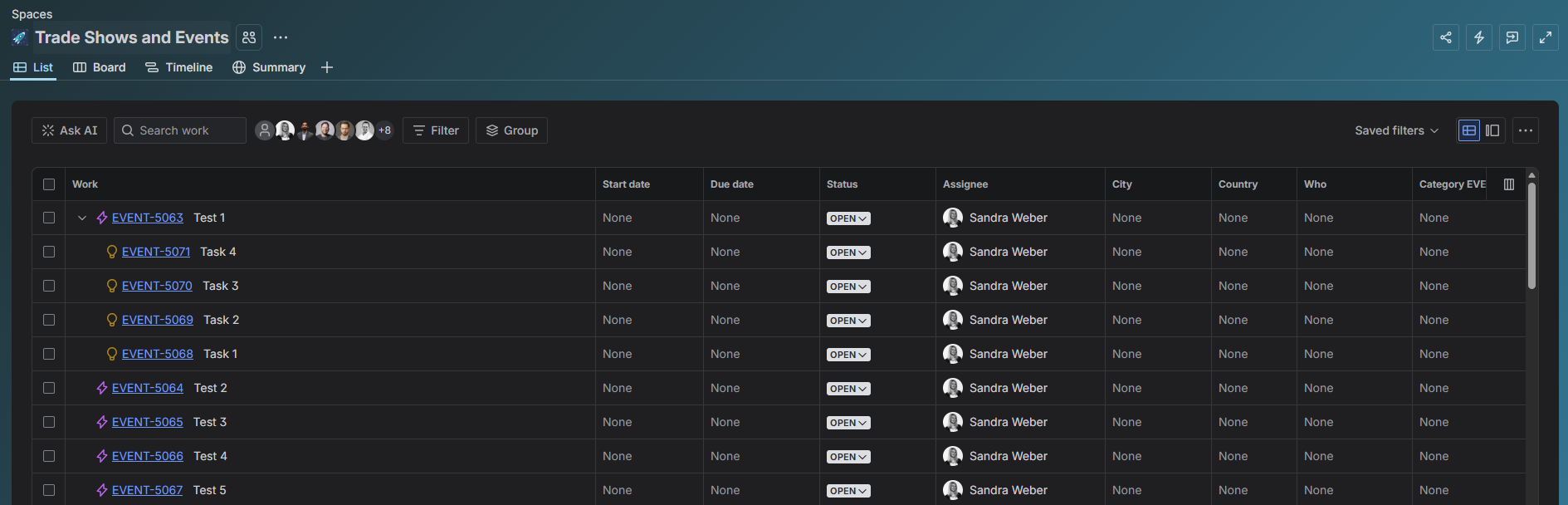The width and height of the screenshot is (1568, 505).
Task: Switch to the split detail layout icon
Action: pos(1492,130)
